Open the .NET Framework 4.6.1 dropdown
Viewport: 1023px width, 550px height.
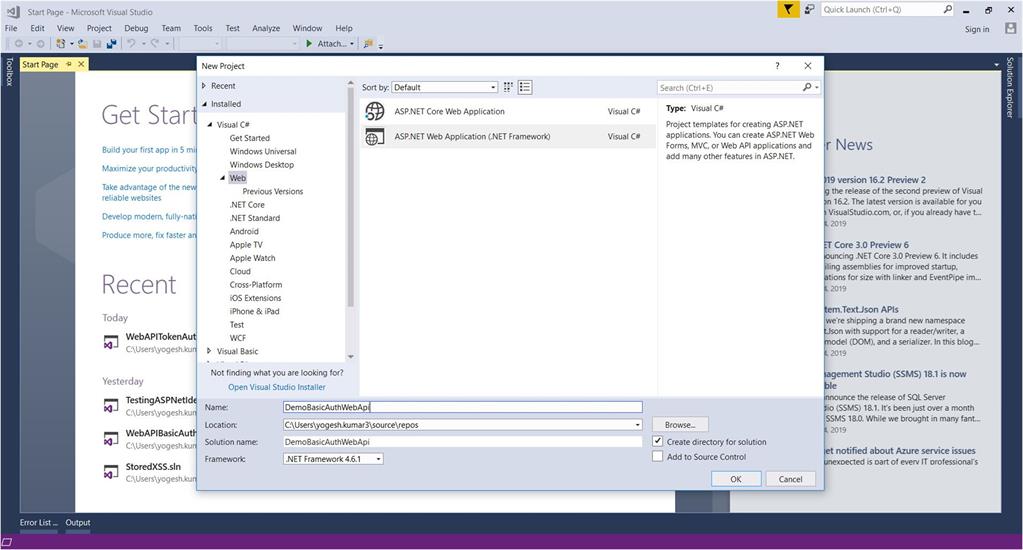tap(333, 459)
